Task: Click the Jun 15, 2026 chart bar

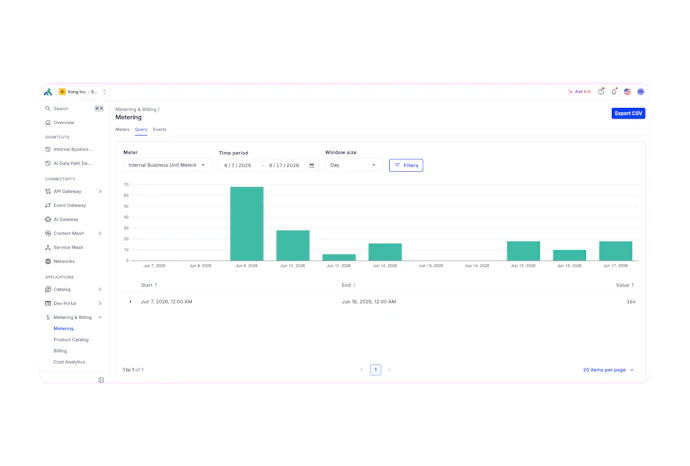Action: point(523,251)
